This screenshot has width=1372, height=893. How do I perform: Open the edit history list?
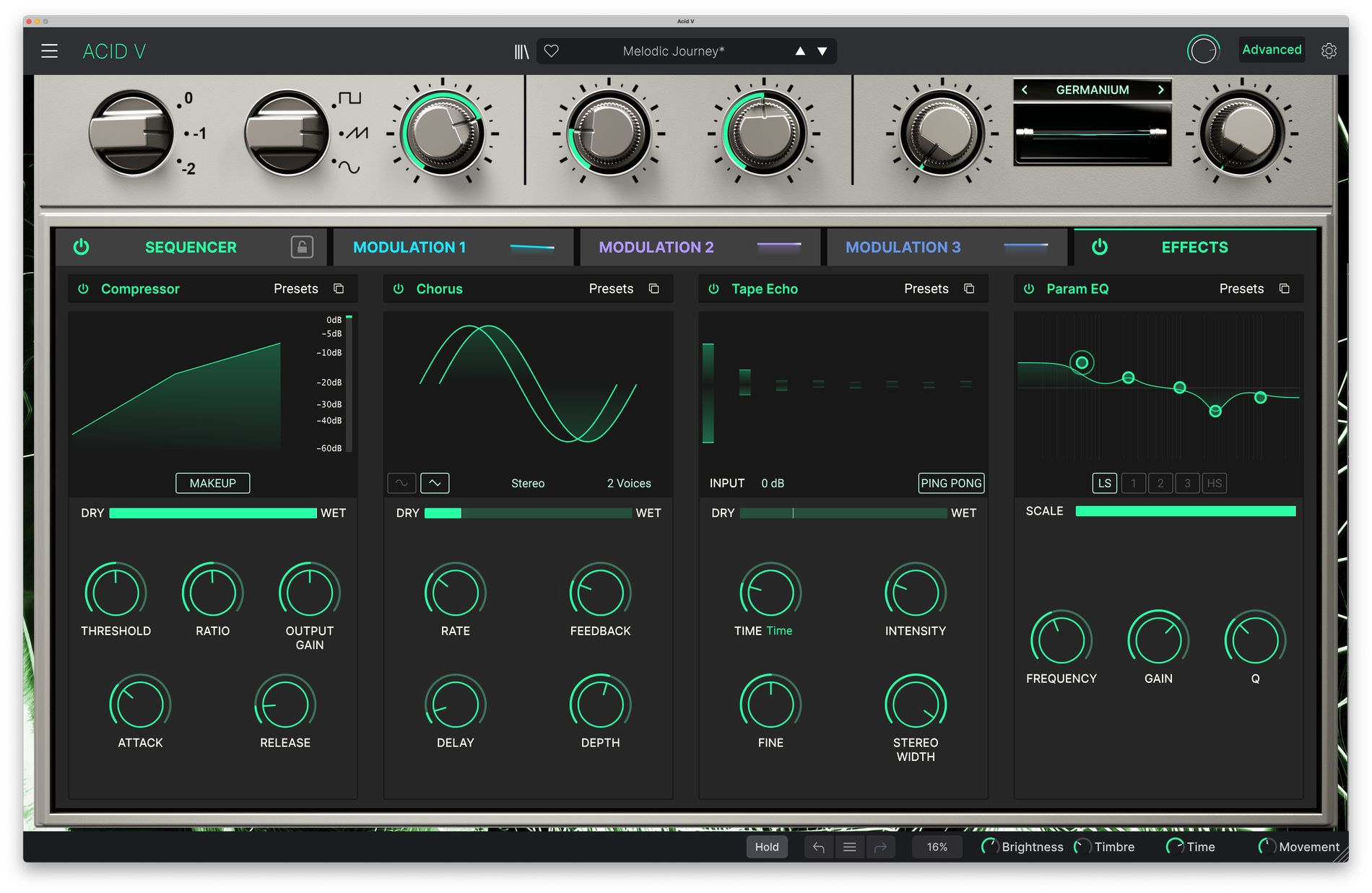[x=849, y=847]
